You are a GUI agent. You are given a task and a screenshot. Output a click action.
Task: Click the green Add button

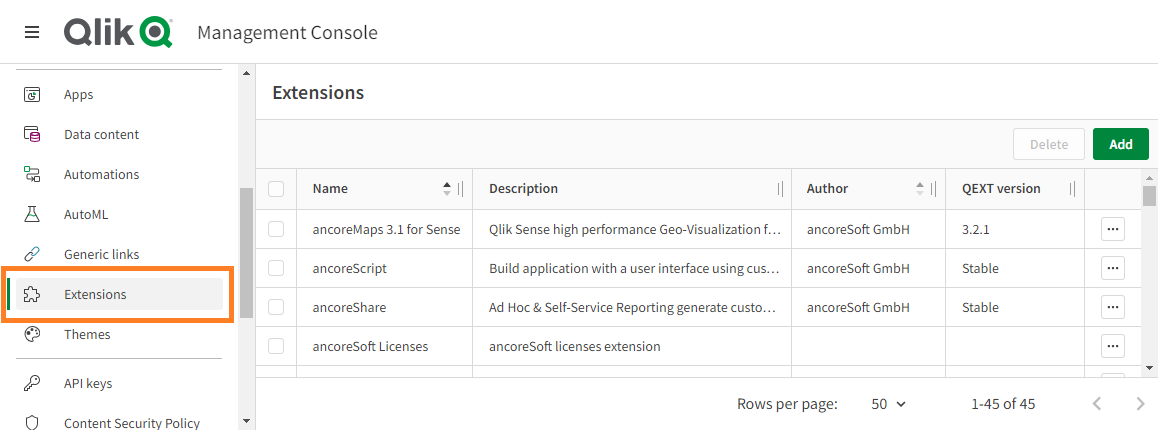[1120, 144]
